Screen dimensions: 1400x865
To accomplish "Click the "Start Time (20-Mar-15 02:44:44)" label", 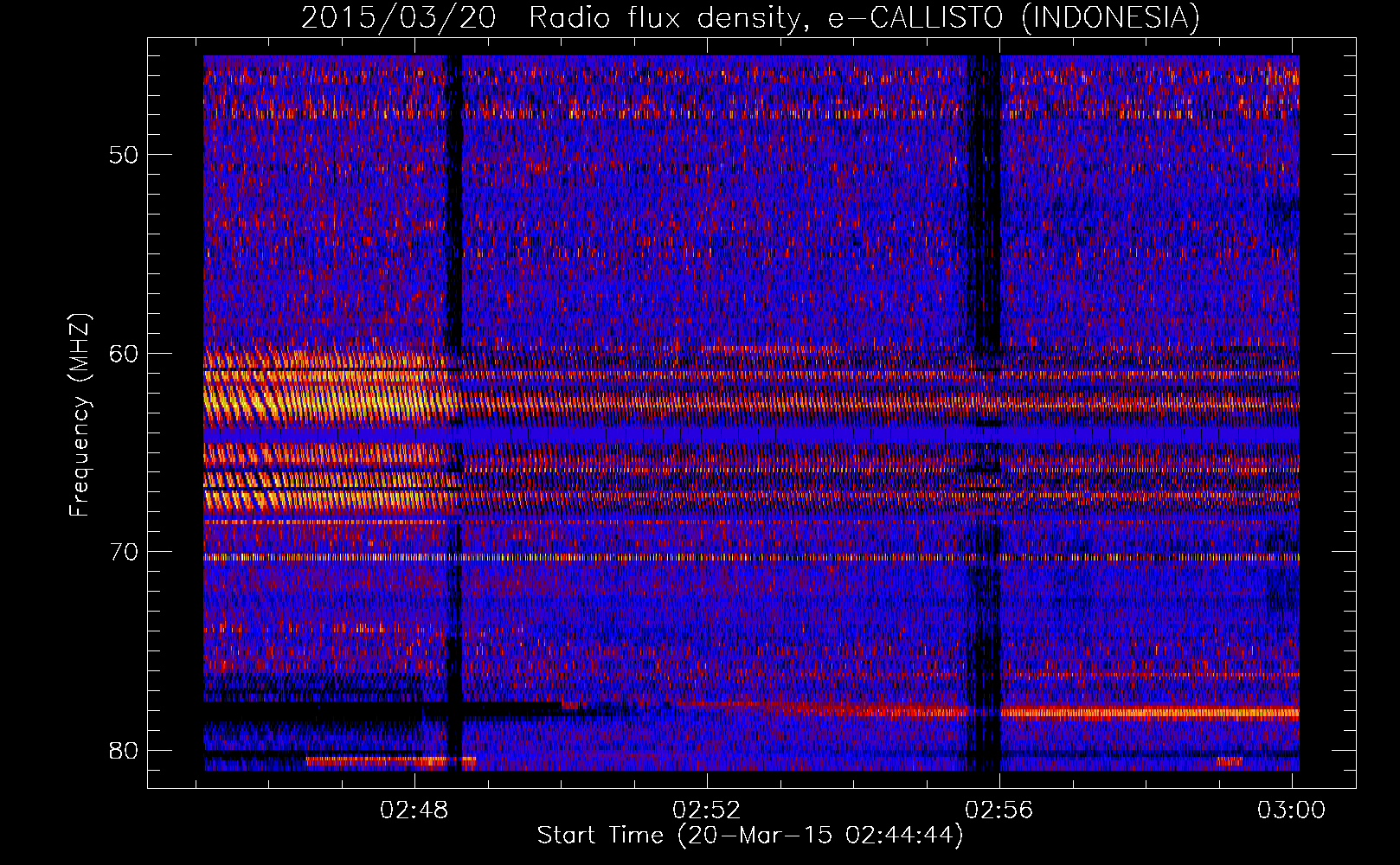I will 750,836.
